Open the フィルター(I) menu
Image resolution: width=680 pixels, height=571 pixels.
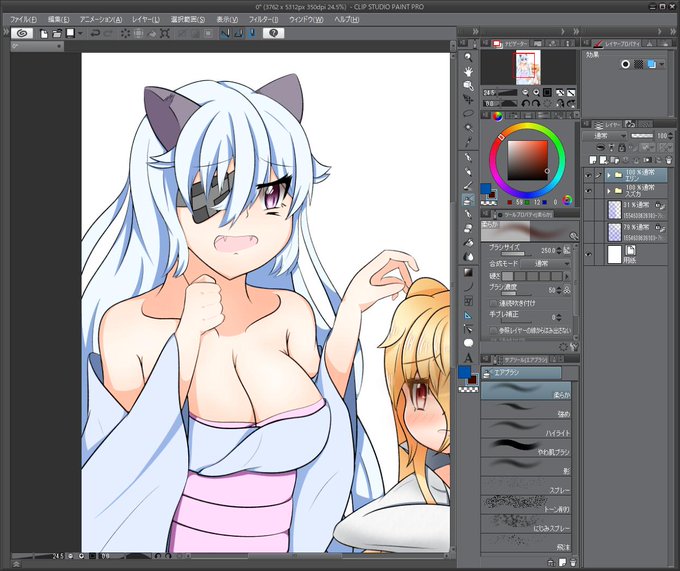pyautogui.click(x=264, y=20)
